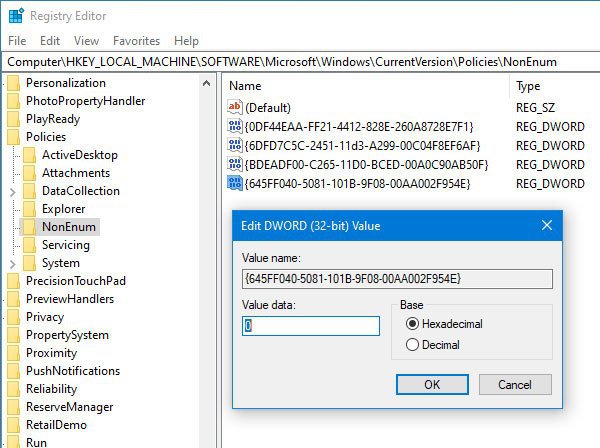
Task: Select the Privacy tree label
Action: coord(45,317)
